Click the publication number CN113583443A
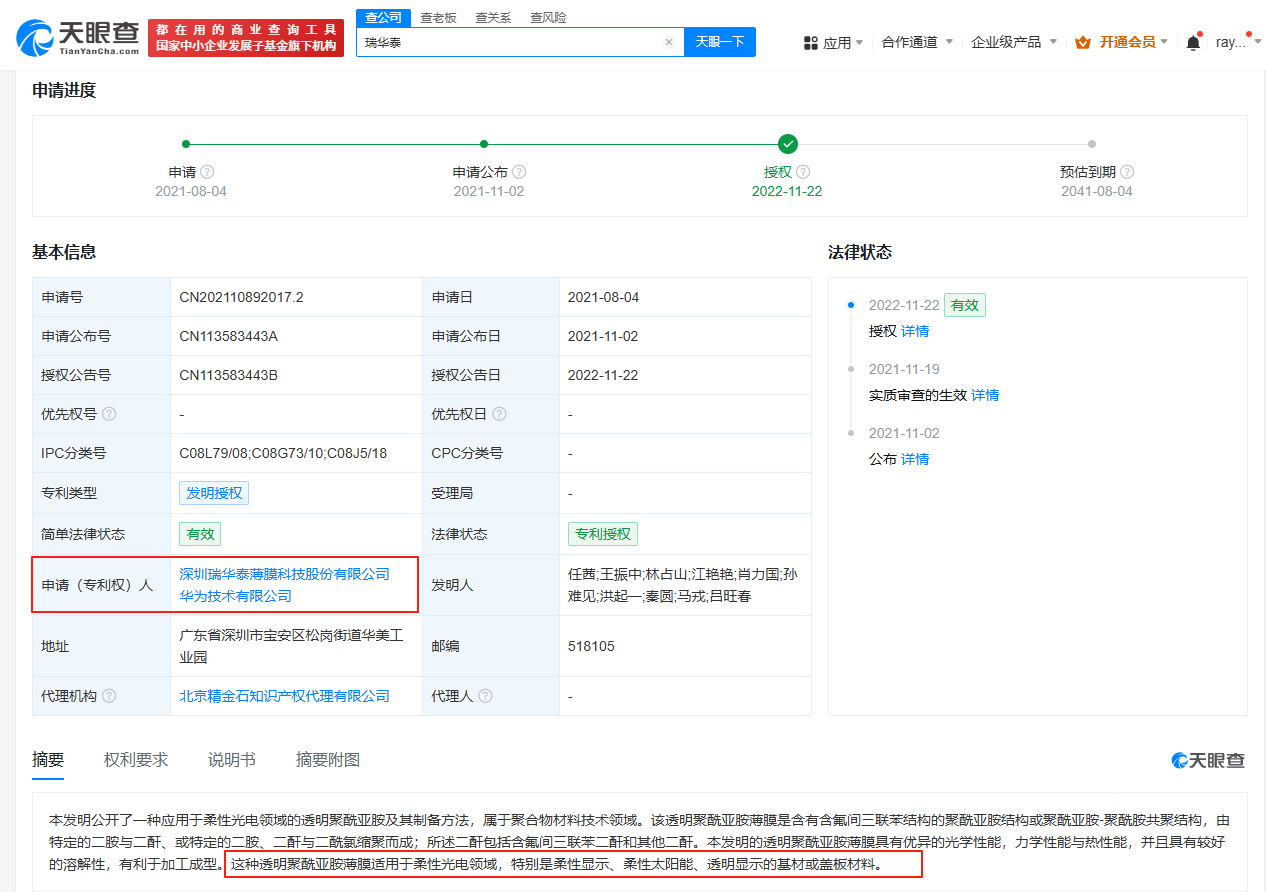The height and width of the screenshot is (892, 1266). pyautogui.click(x=228, y=336)
